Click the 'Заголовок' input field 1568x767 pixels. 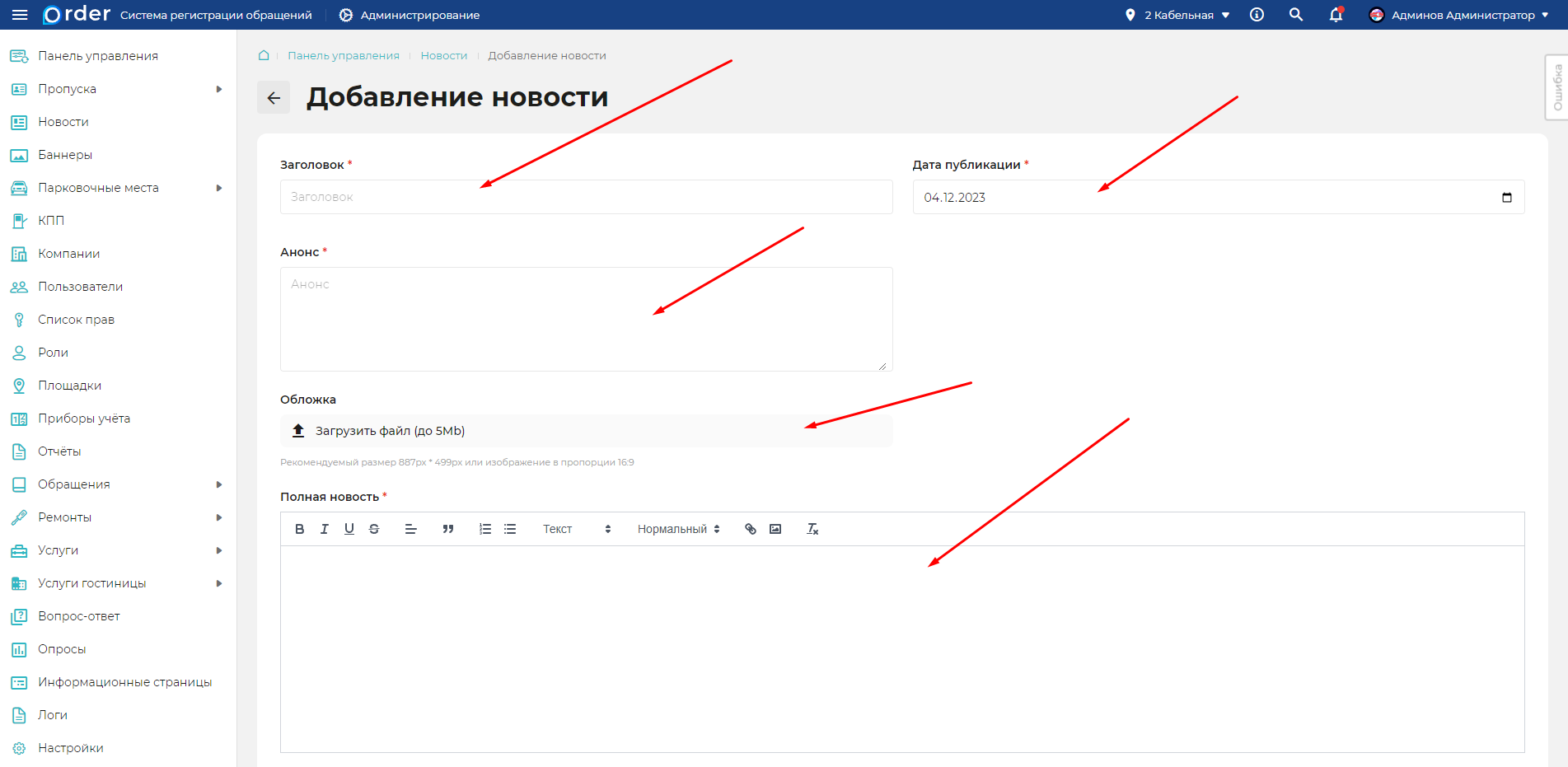pos(585,197)
